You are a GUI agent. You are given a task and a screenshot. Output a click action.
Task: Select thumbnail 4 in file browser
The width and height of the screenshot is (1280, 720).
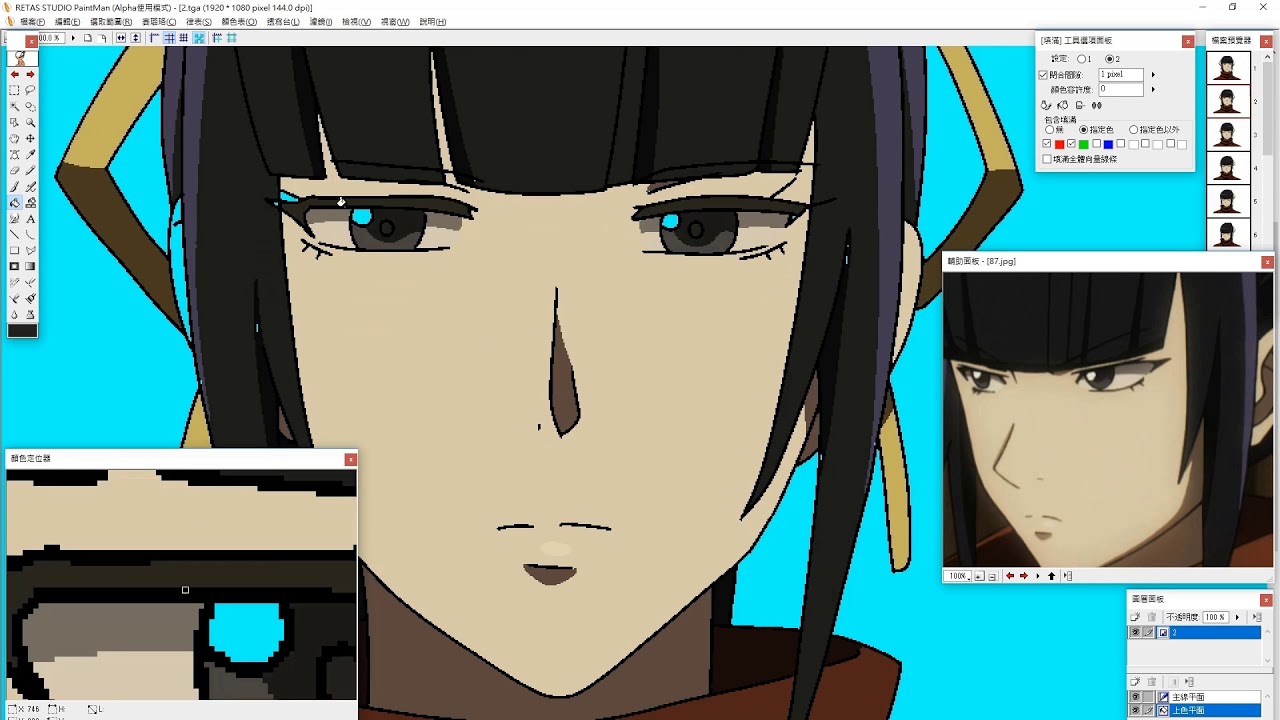pos(1228,167)
